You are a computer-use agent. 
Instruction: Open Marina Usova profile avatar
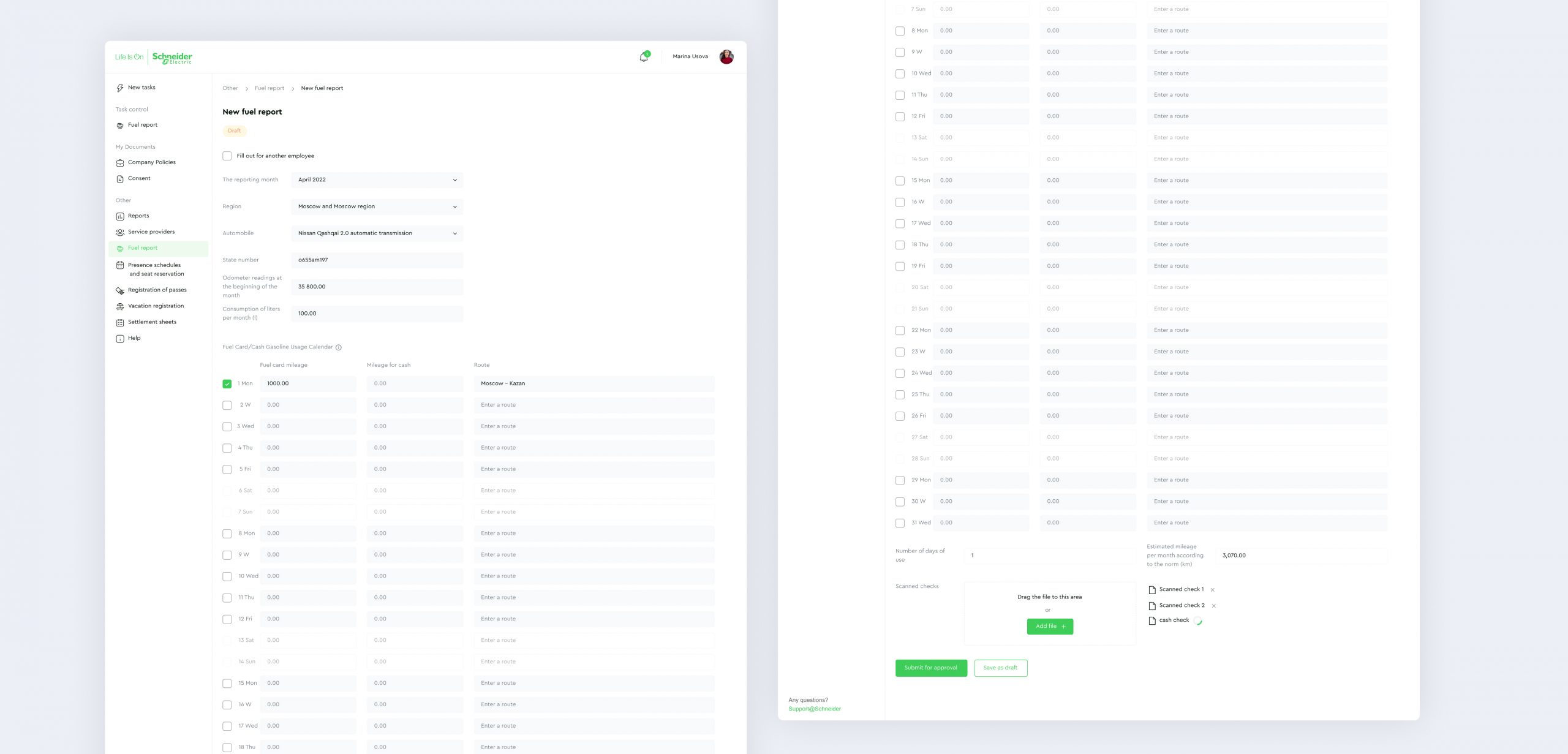[x=726, y=56]
